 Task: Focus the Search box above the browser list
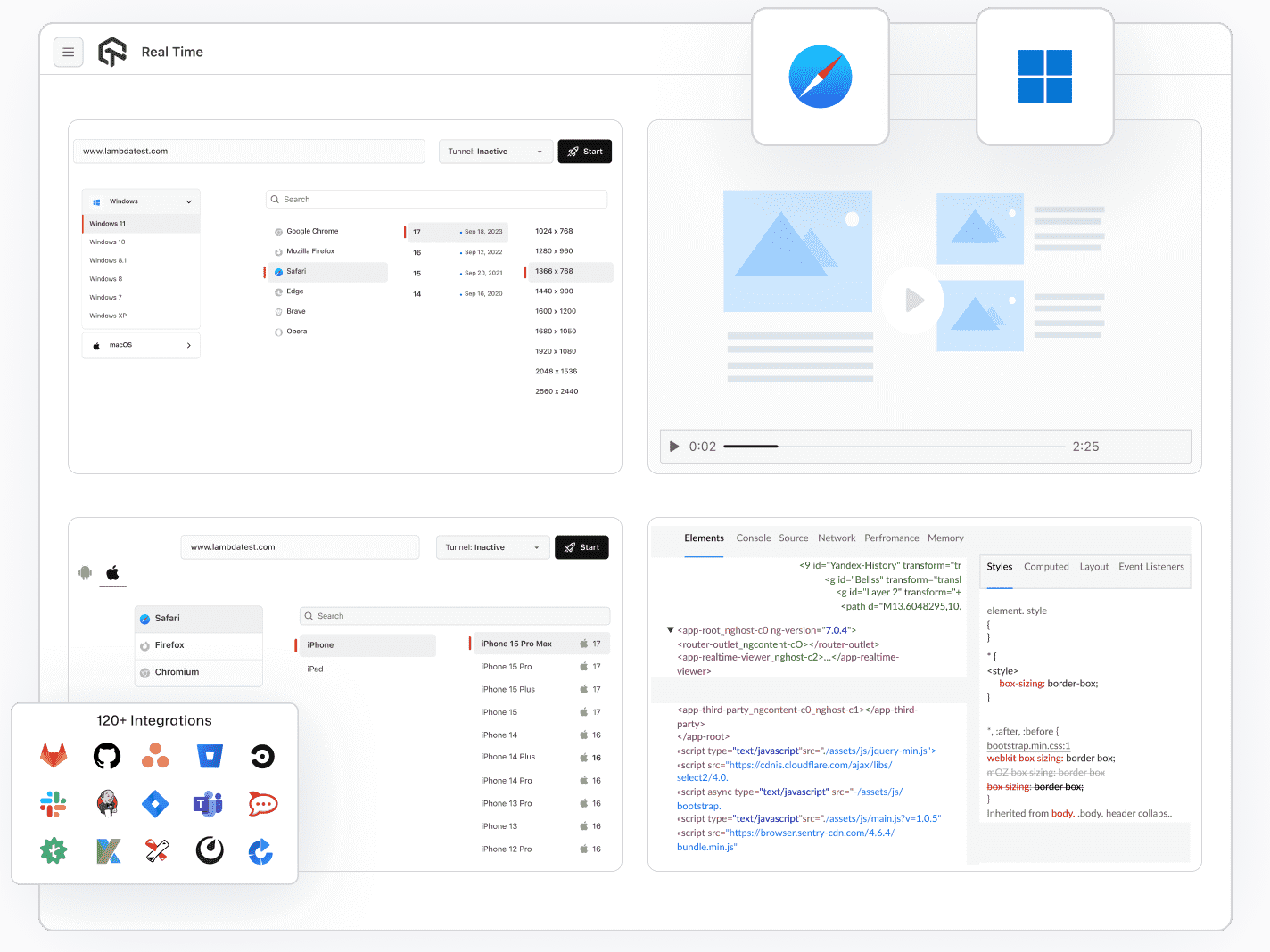(x=437, y=200)
